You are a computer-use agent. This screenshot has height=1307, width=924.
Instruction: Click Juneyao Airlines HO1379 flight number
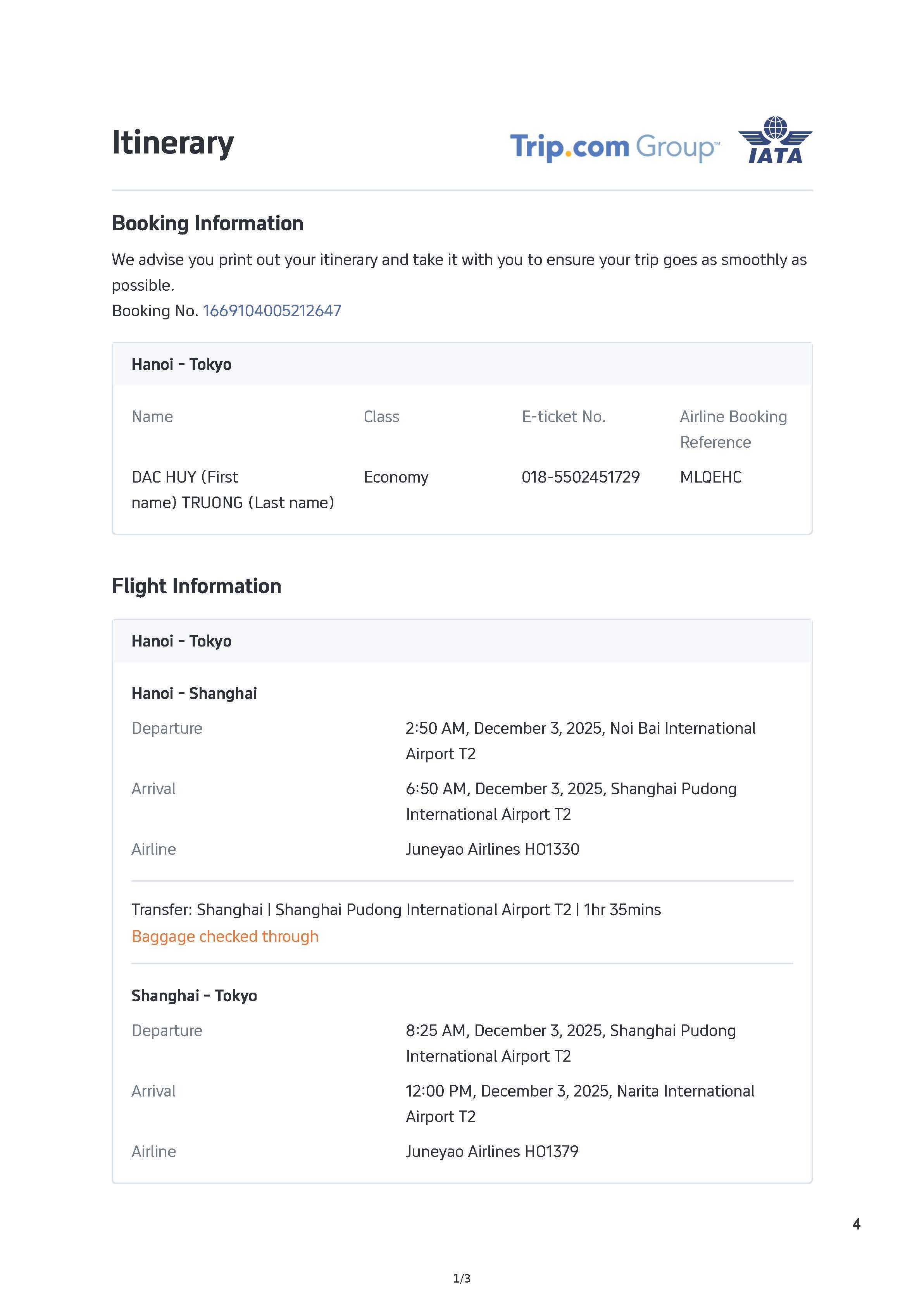pos(492,1152)
